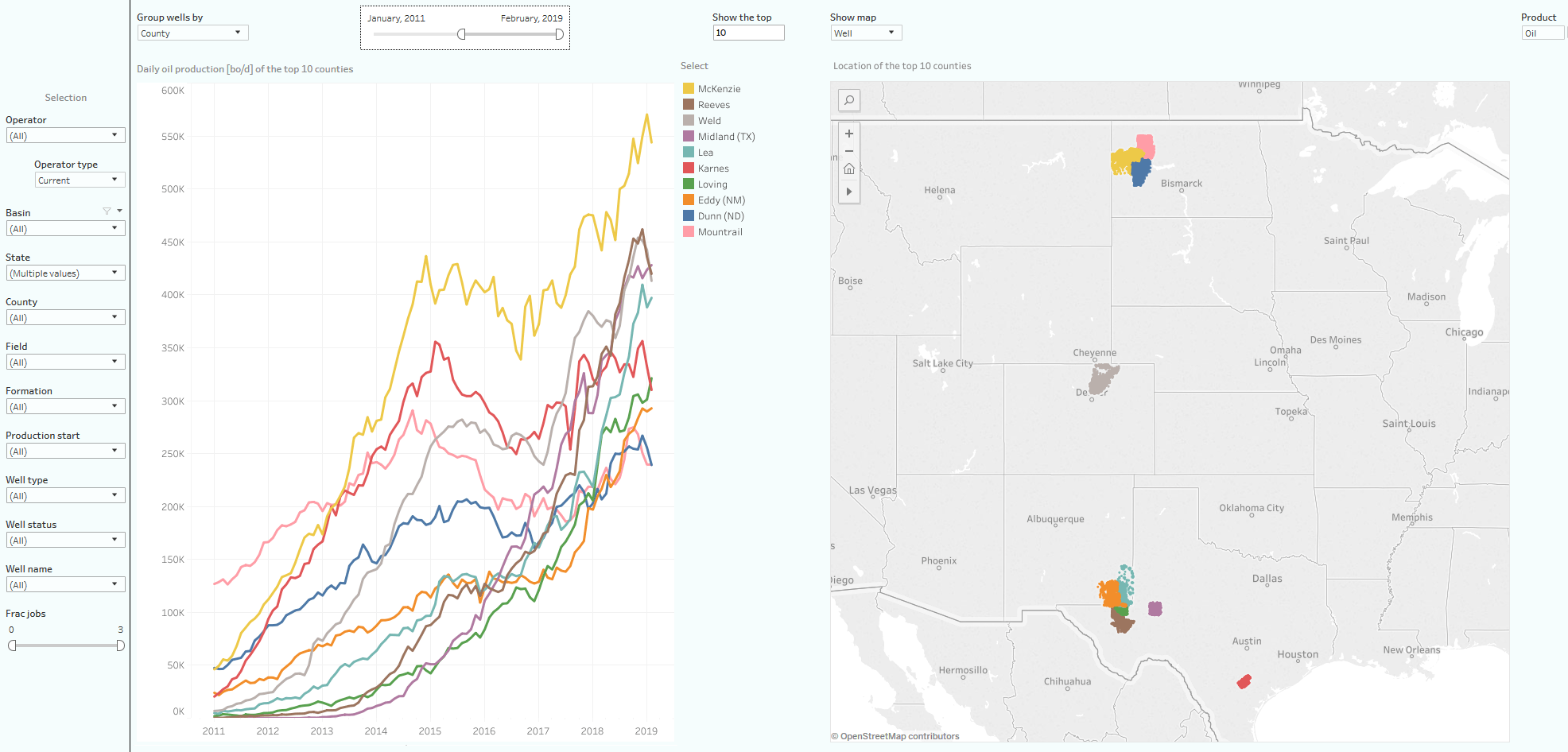Toggle the Mountrail series in the legend
This screenshot has width=1568, height=752.
(718, 231)
